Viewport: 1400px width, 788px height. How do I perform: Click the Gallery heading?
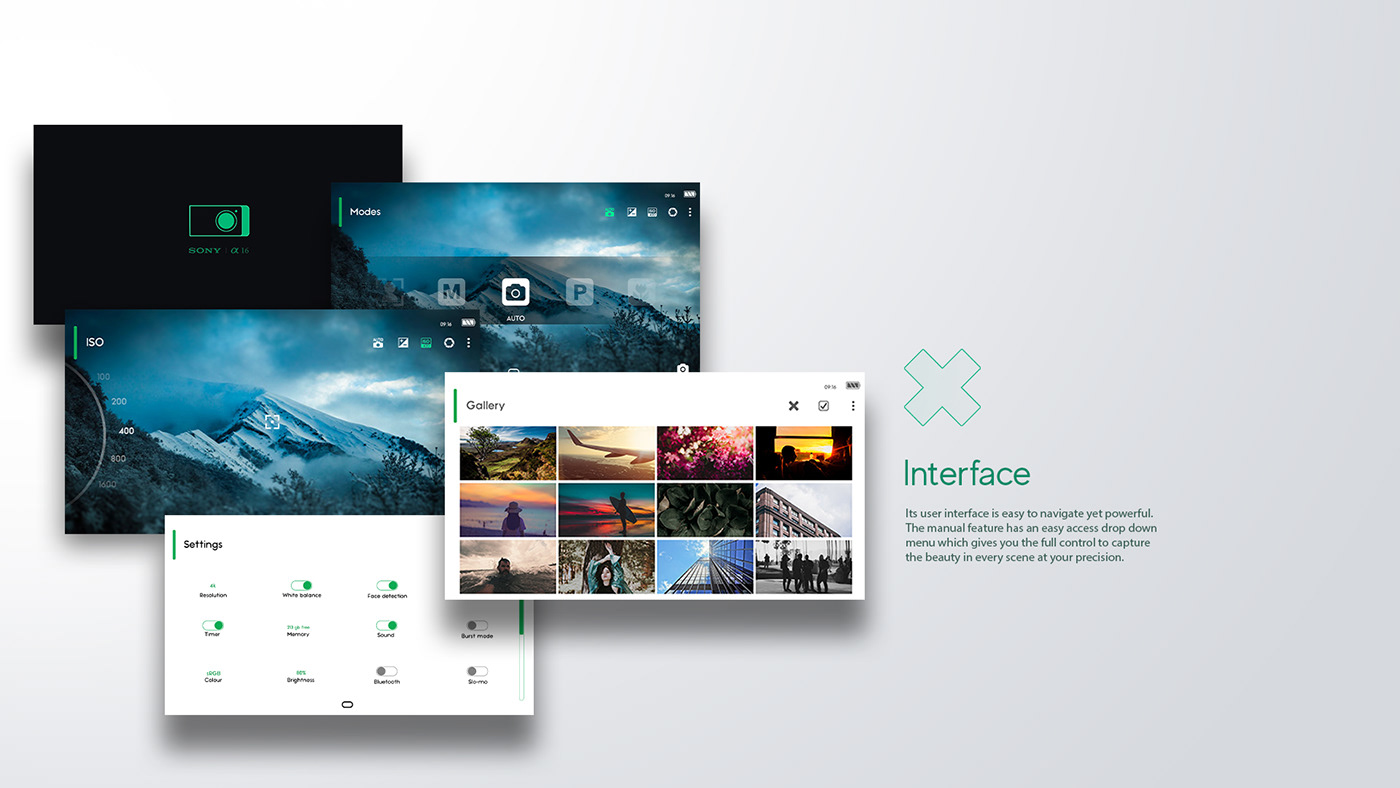(x=485, y=405)
